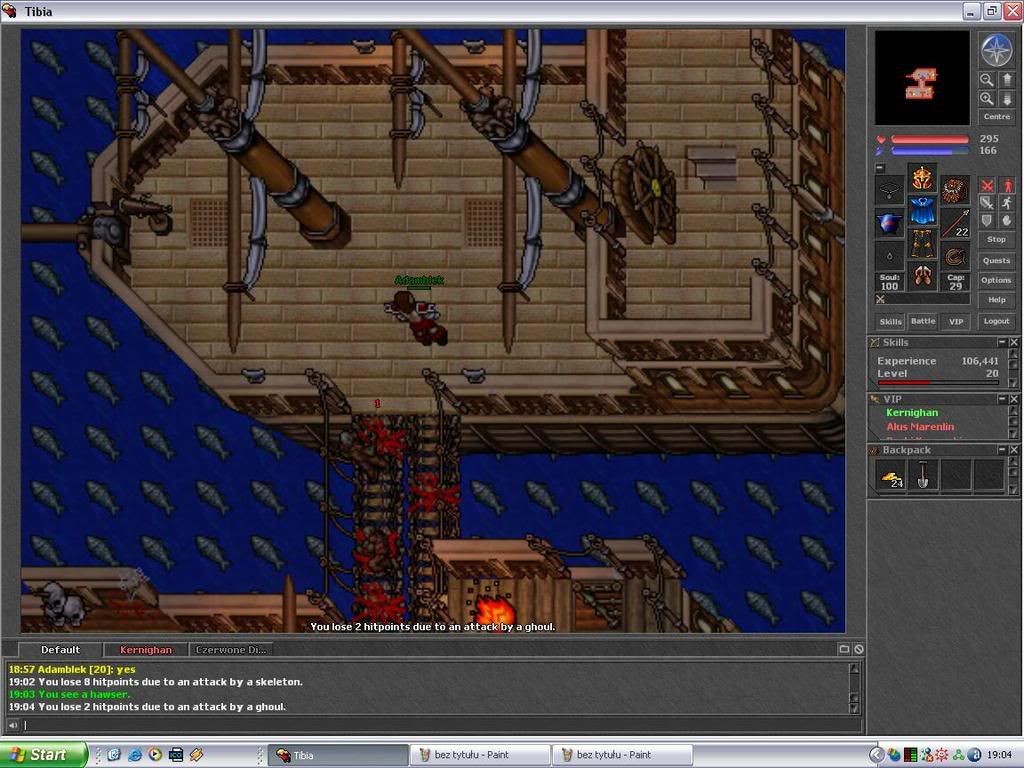Expand hidden system tray icons
1024x768 pixels.
point(876,755)
